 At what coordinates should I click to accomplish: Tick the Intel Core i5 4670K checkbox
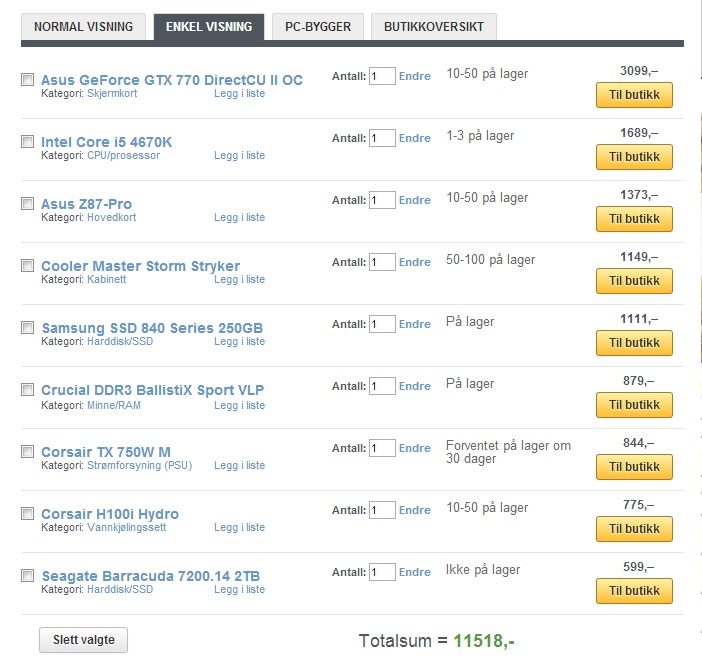point(28,142)
